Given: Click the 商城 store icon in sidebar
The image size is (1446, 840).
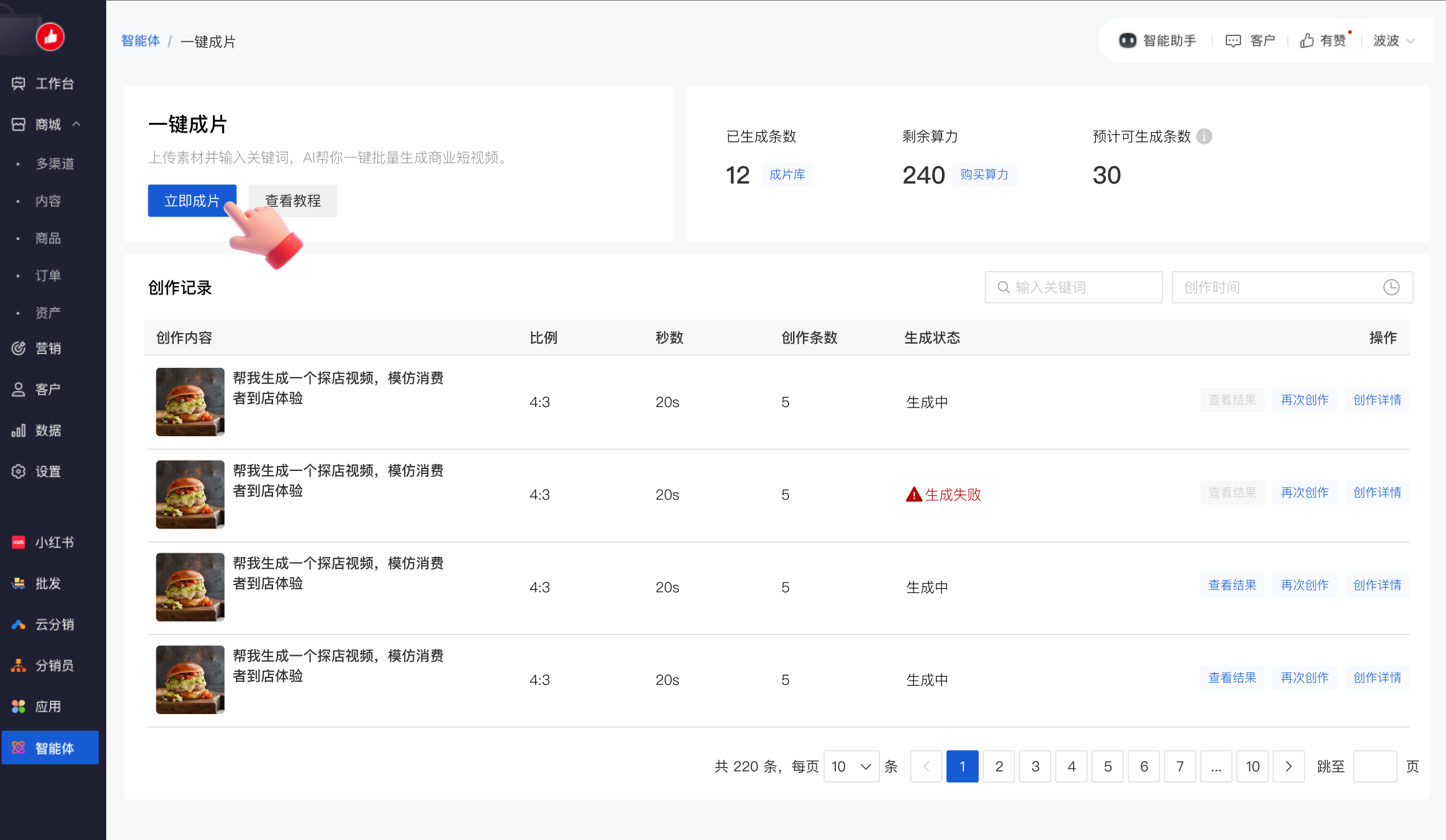Looking at the screenshot, I should [19, 125].
